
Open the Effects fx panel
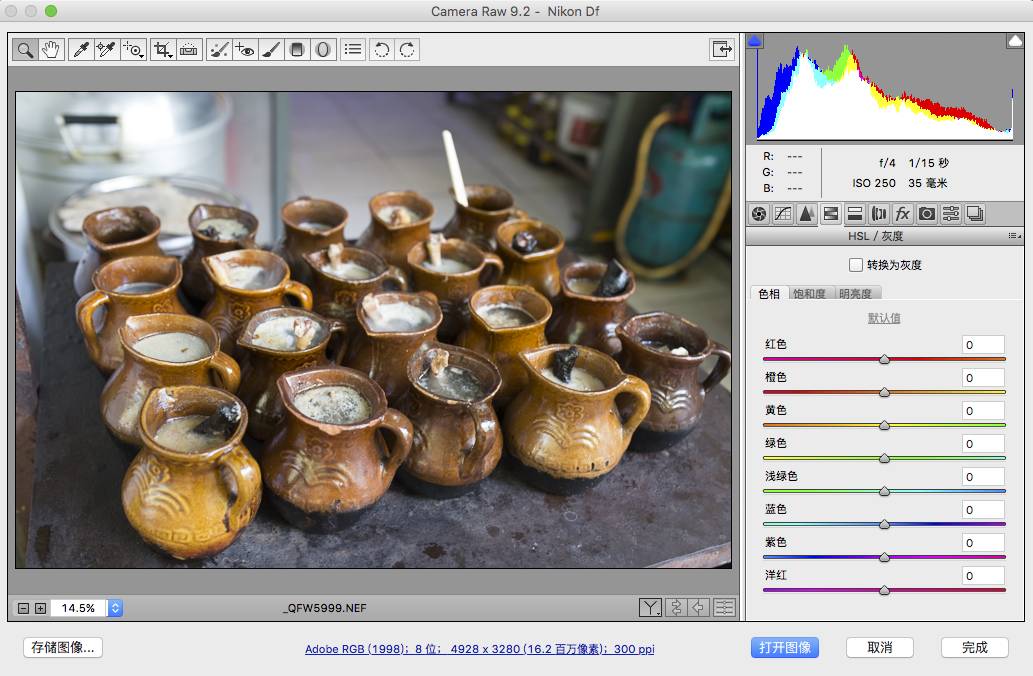[903, 213]
